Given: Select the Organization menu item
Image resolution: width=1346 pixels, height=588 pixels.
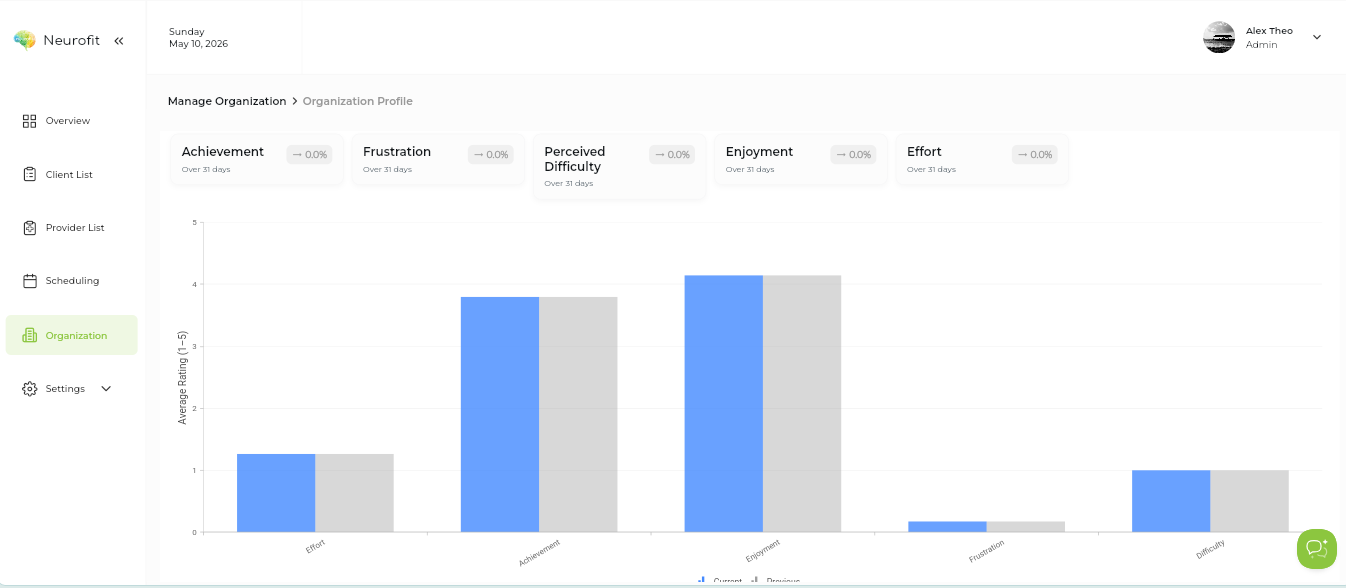Looking at the screenshot, I should click(71, 335).
